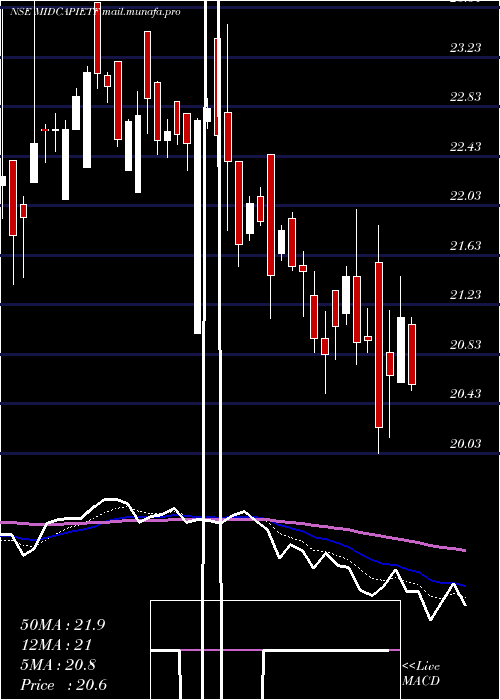Select the Price : 20.6 value

[x=63, y=685]
